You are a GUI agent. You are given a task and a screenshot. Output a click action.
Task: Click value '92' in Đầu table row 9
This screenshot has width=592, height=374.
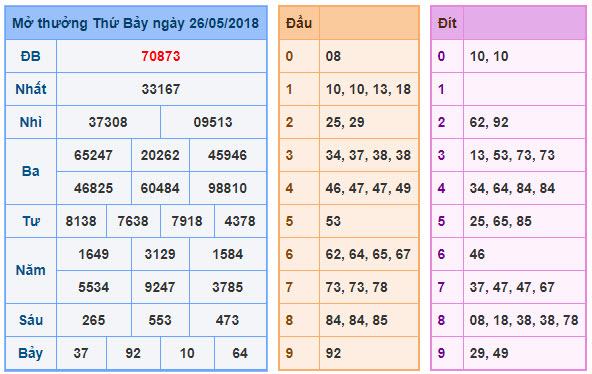333,353
